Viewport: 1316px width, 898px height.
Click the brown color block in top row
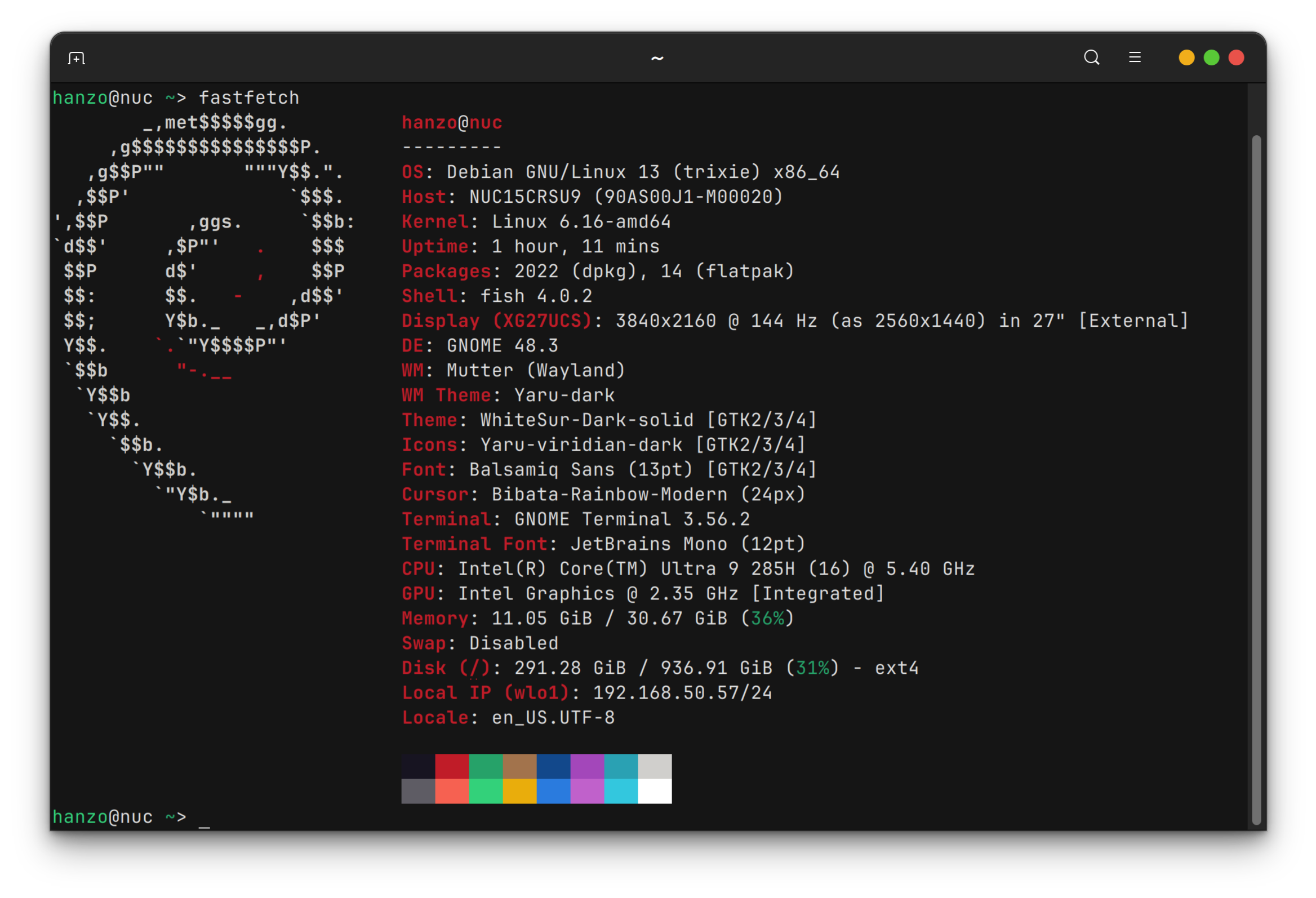519,766
